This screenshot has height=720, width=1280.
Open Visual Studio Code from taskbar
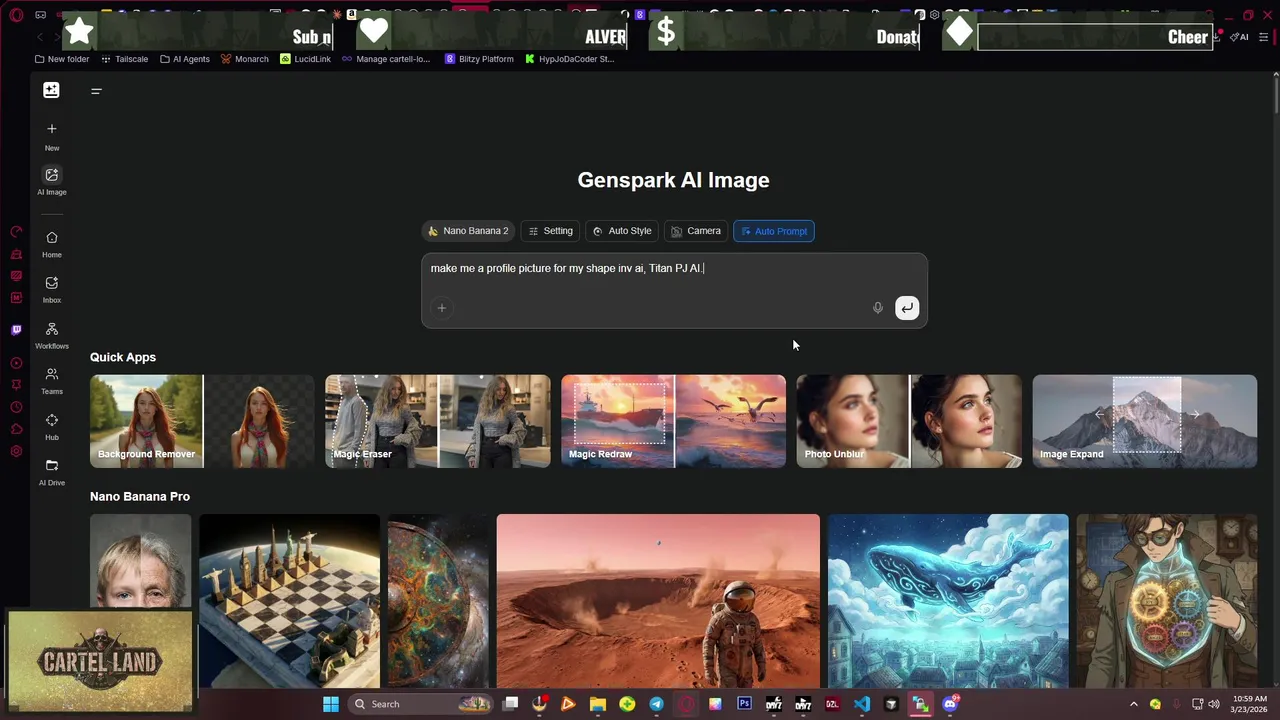(862, 704)
